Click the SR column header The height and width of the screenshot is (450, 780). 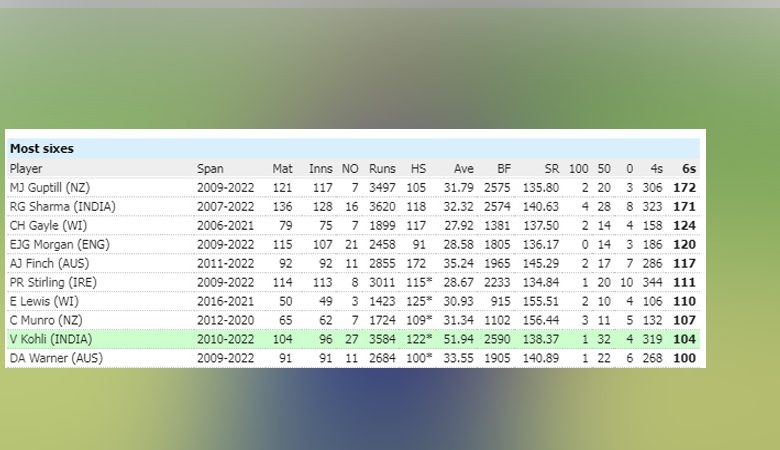click(551, 169)
